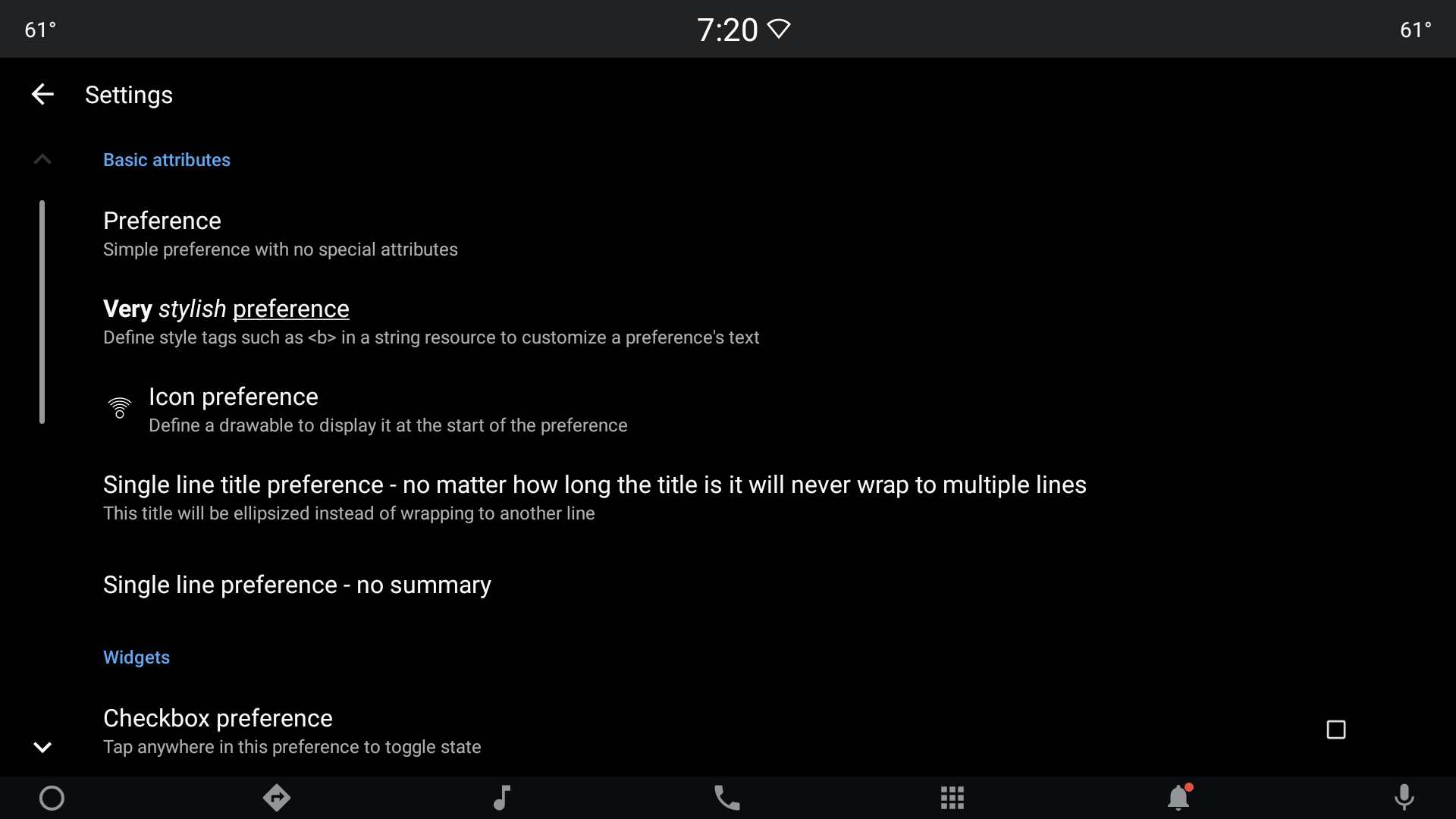Screen dimensions: 1456x819
Task: Expand the collapsed bottom section arrow
Action: tap(41, 746)
